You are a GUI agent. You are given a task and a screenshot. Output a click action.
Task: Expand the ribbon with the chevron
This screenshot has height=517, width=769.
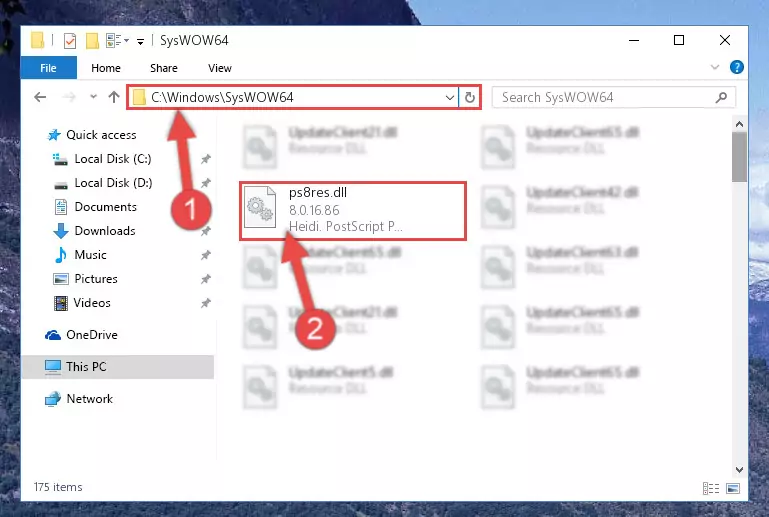point(715,67)
